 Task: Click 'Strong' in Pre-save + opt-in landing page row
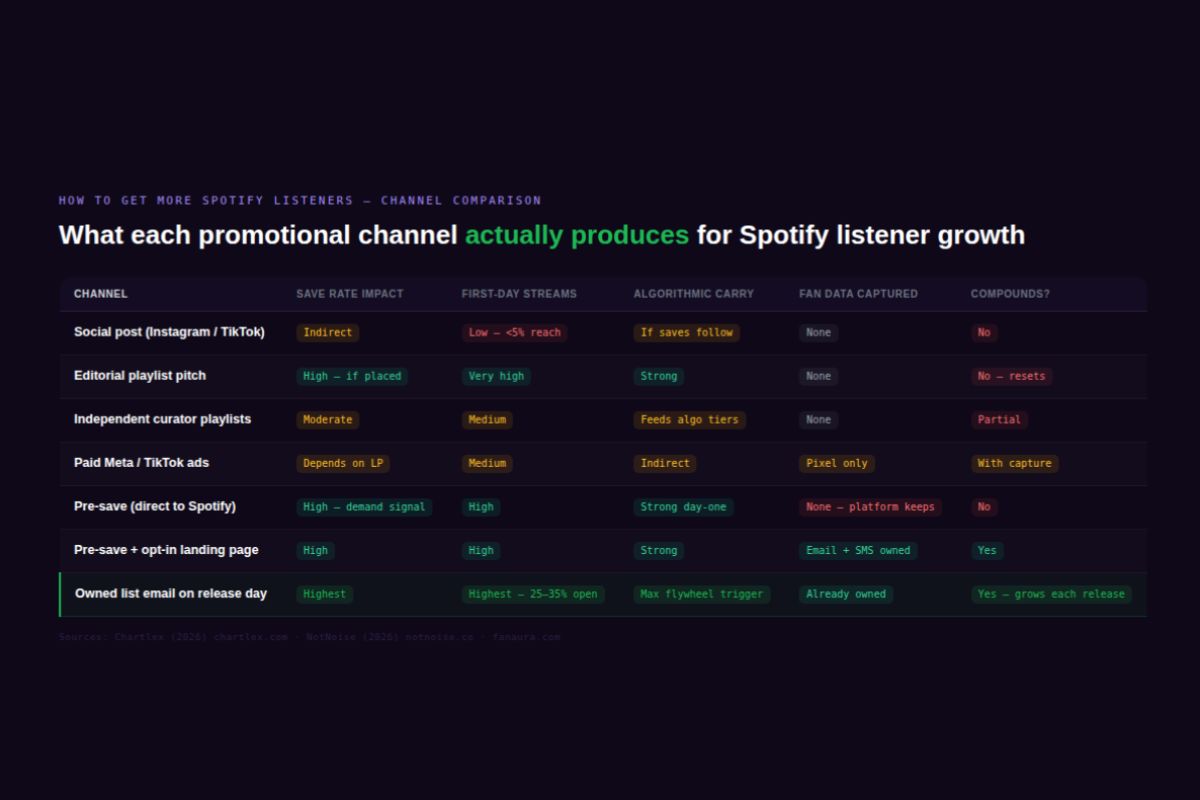pyautogui.click(x=659, y=551)
